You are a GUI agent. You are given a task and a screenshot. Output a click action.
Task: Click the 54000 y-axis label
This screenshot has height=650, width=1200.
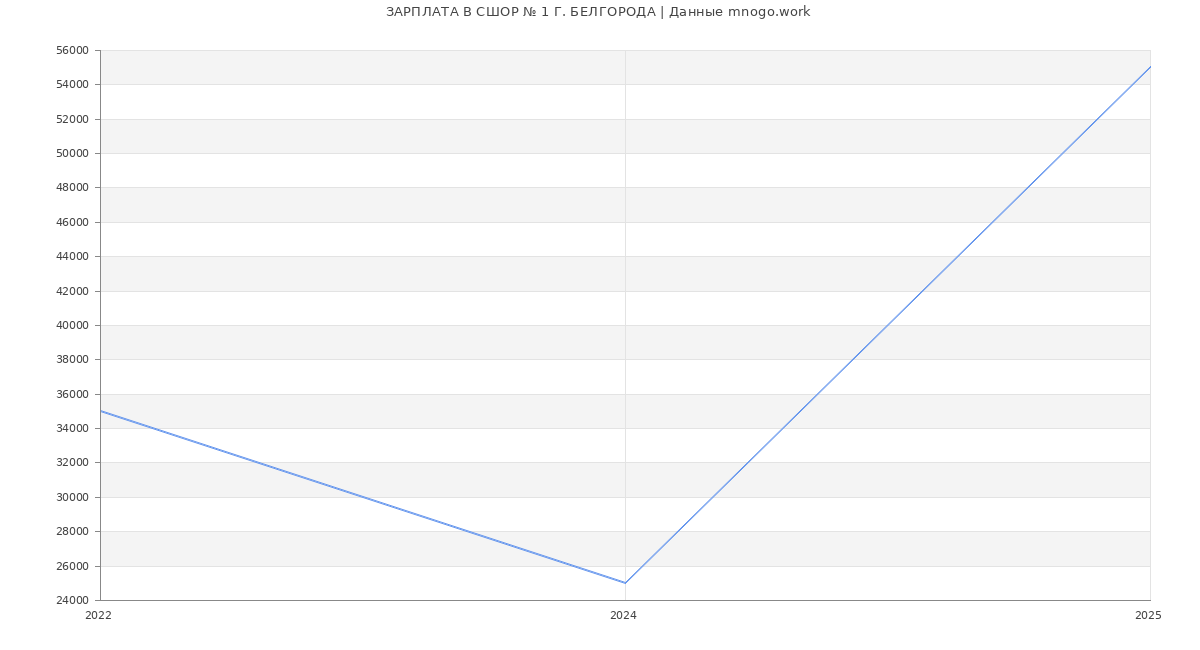pos(72,85)
